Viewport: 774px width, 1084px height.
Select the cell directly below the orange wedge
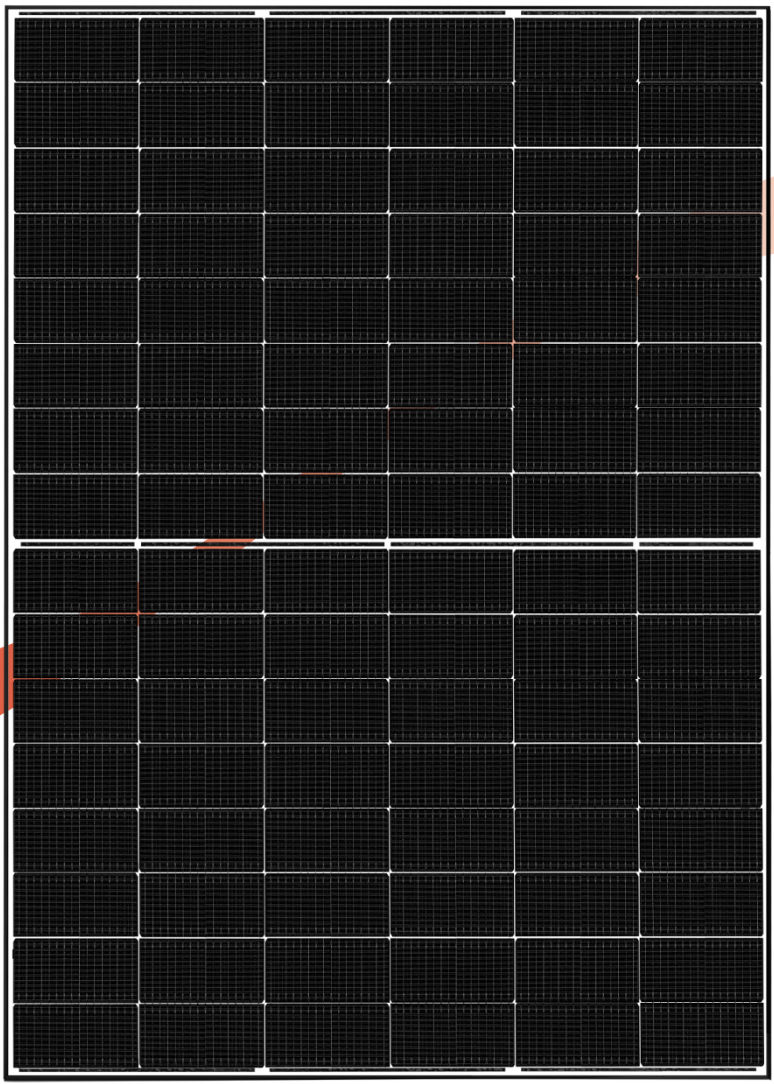coord(201,581)
